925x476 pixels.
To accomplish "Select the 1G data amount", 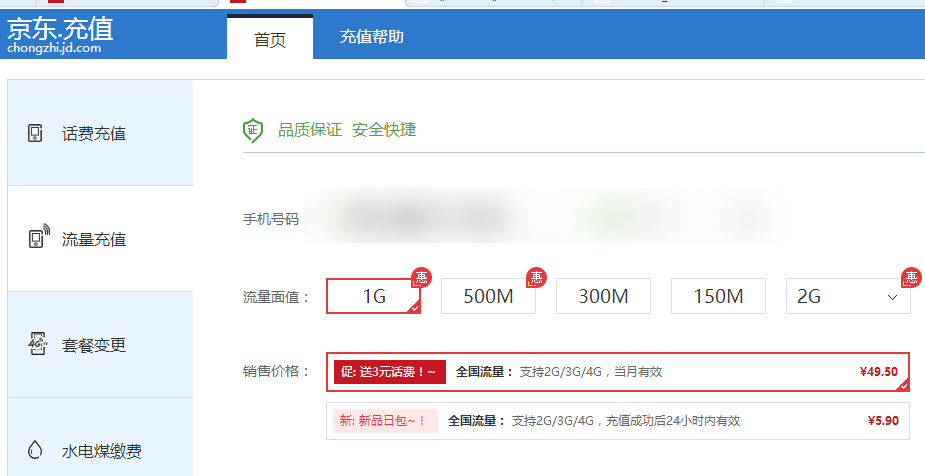I will tap(373, 296).
